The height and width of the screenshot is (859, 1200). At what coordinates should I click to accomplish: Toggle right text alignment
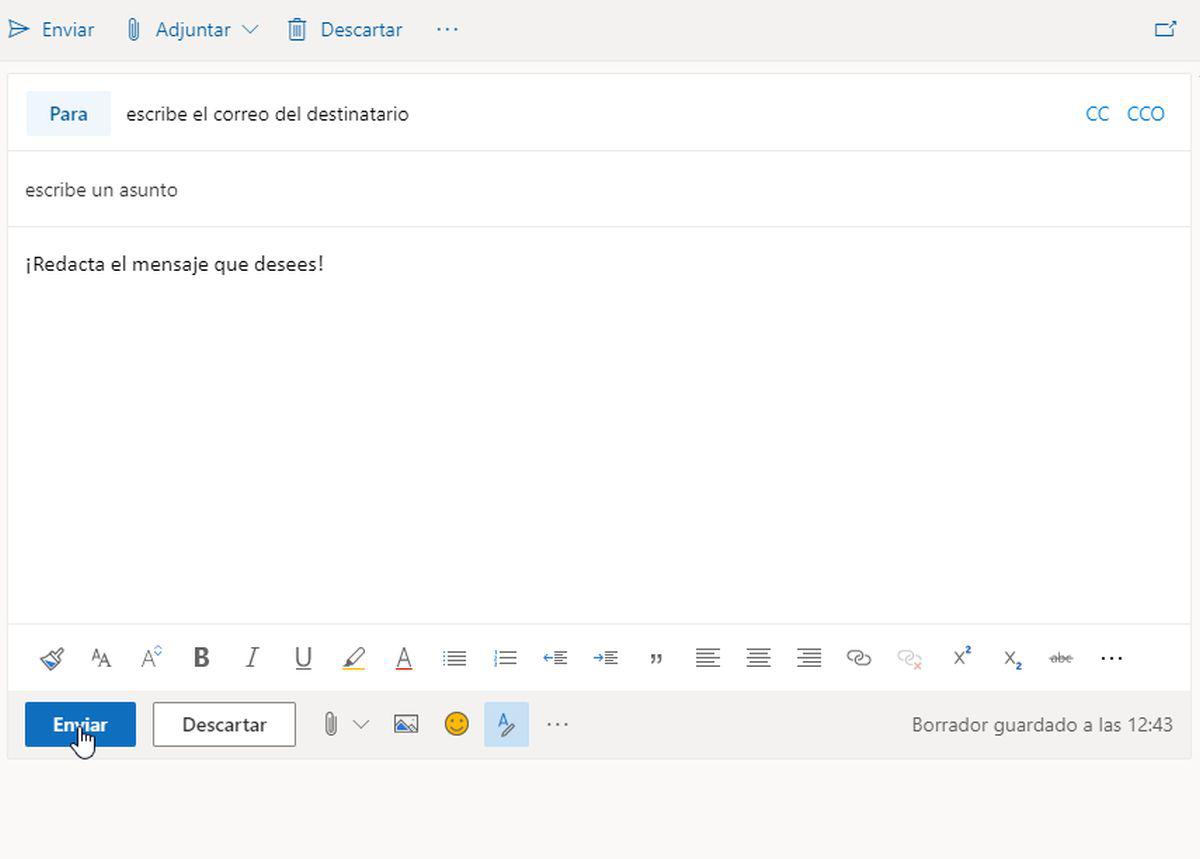[809, 658]
